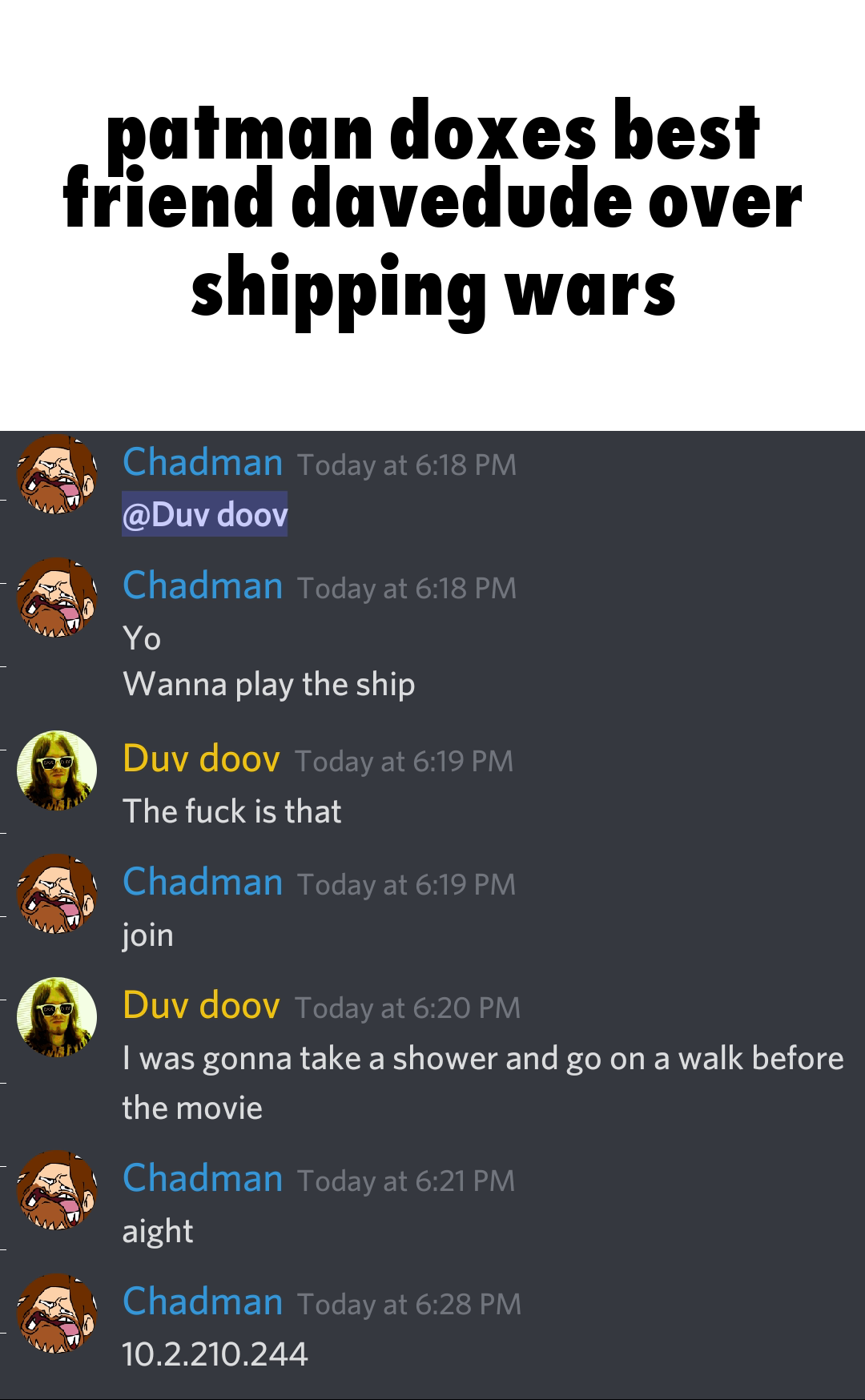Click the Duv doov username at 6:19 PM
This screenshot has width=865, height=1400.
[201, 758]
